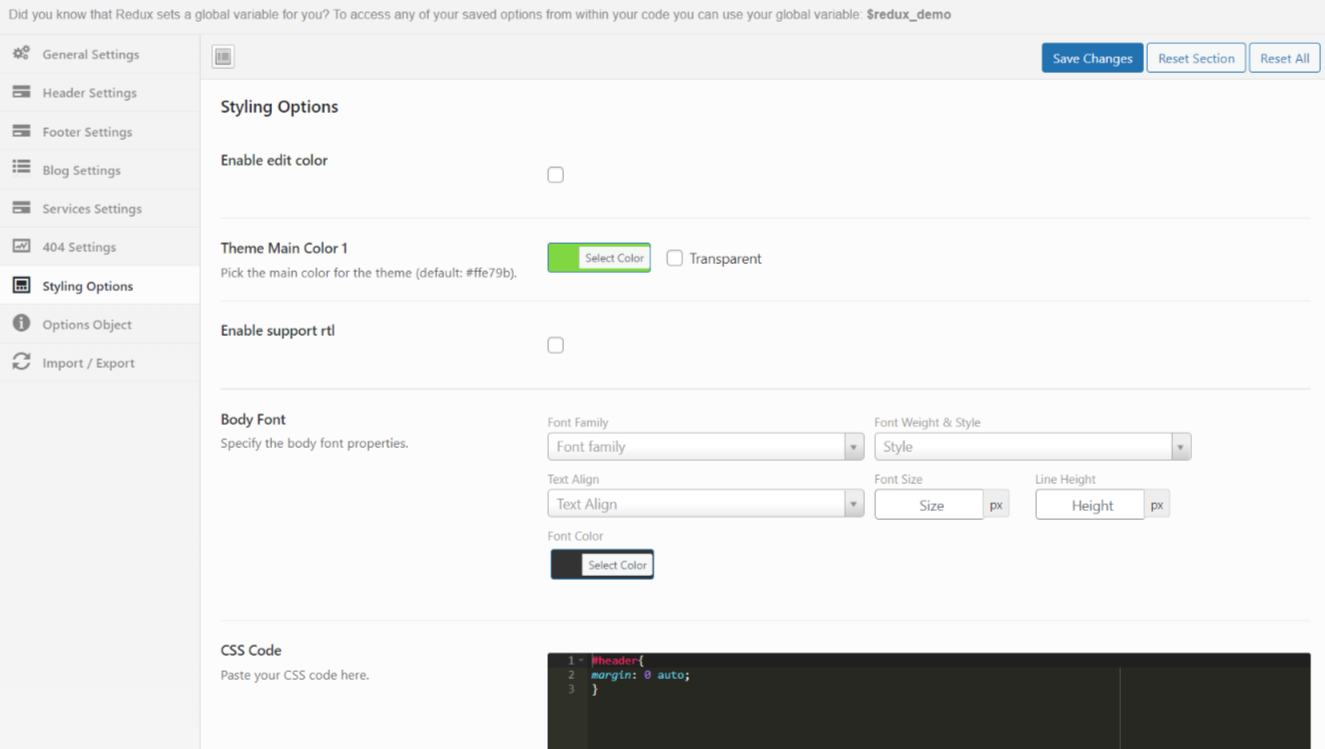This screenshot has width=1325, height=749.
Task: Check the Transparent option for main color
Action: point(675,258)
